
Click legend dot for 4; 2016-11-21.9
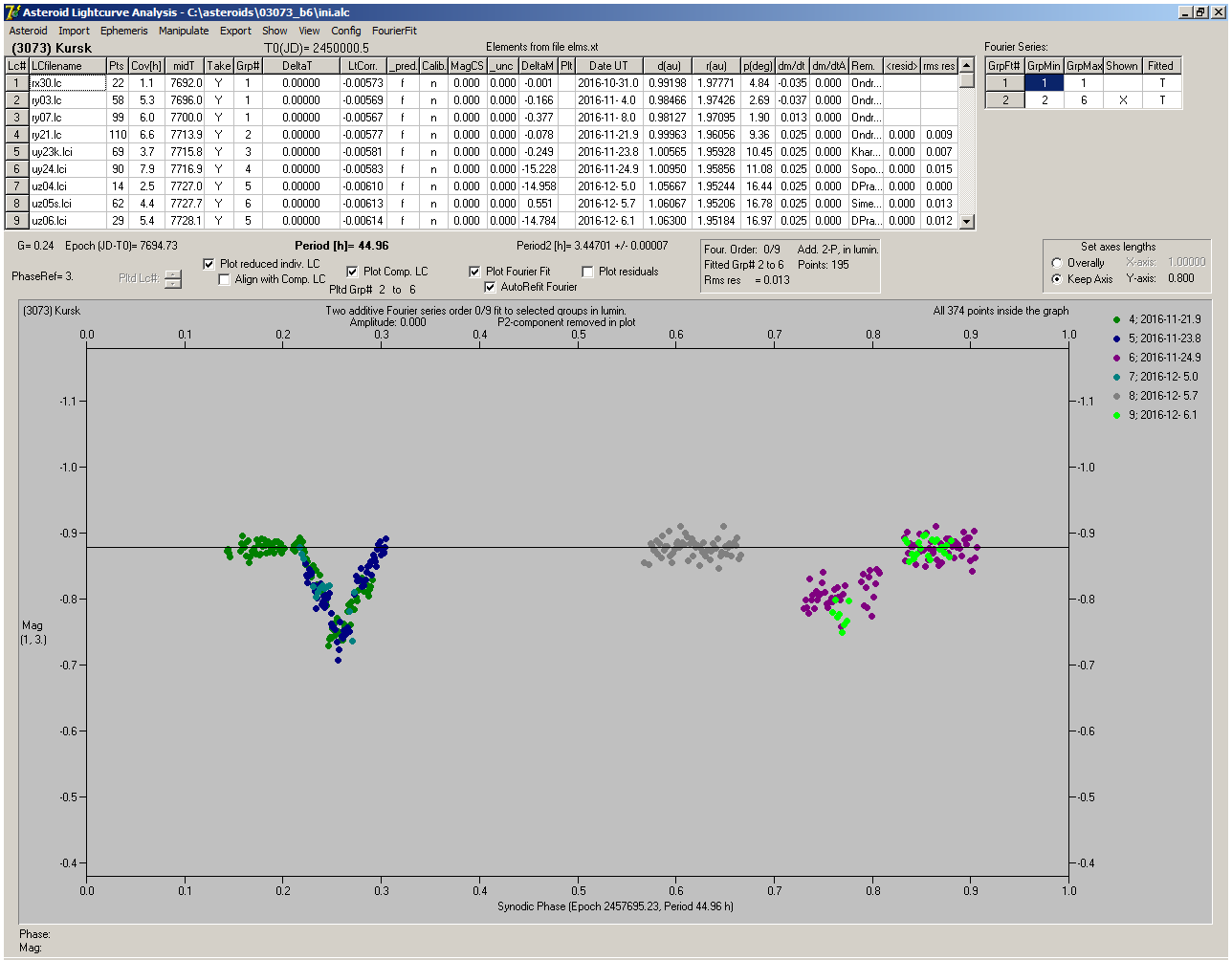coord(1116,319)
